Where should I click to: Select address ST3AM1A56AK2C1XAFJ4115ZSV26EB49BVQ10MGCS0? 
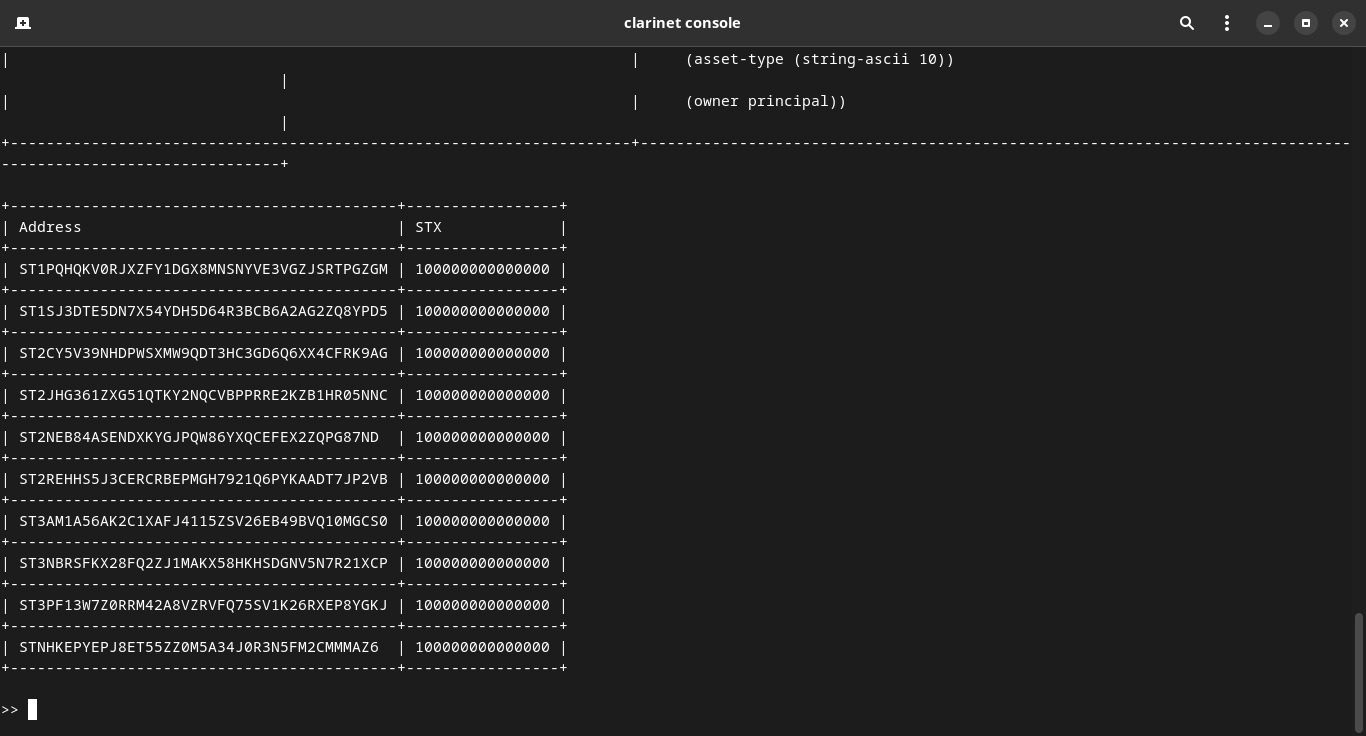203,521
